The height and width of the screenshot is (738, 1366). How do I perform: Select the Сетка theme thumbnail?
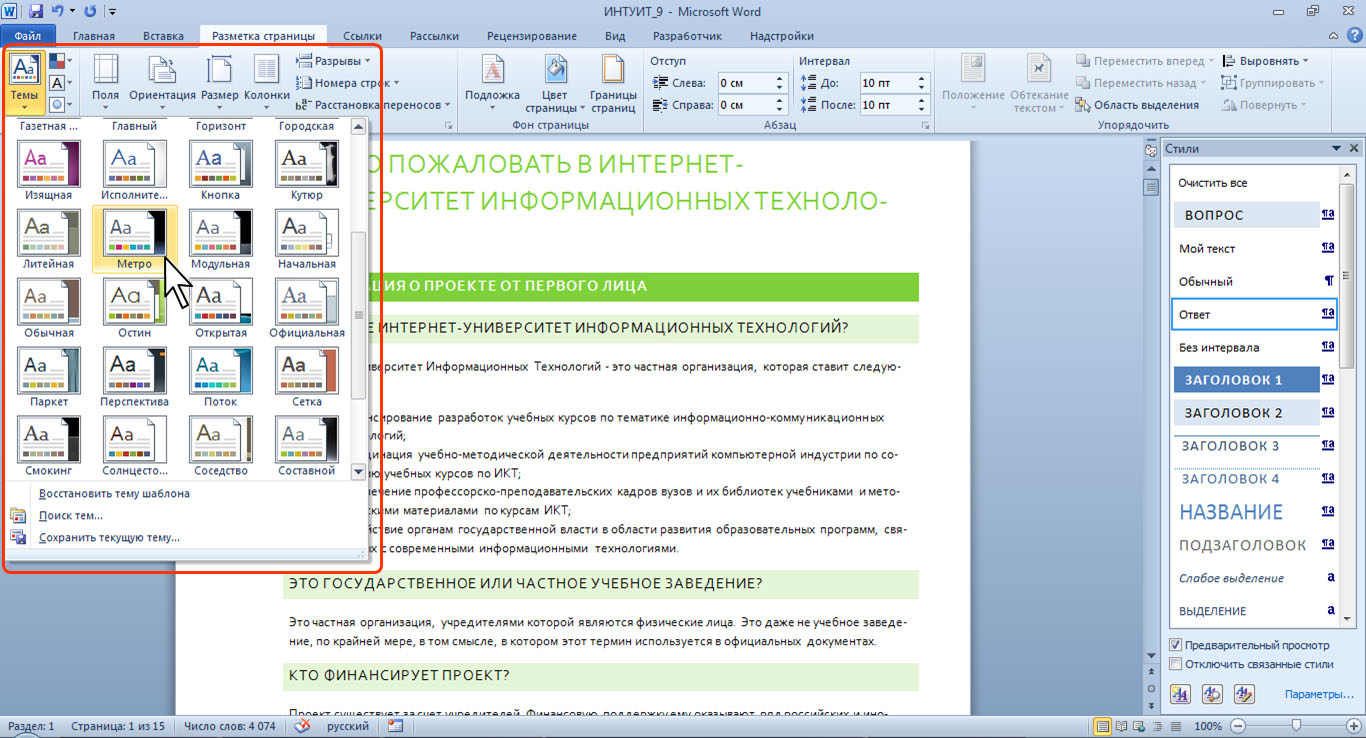pos(306,378)
